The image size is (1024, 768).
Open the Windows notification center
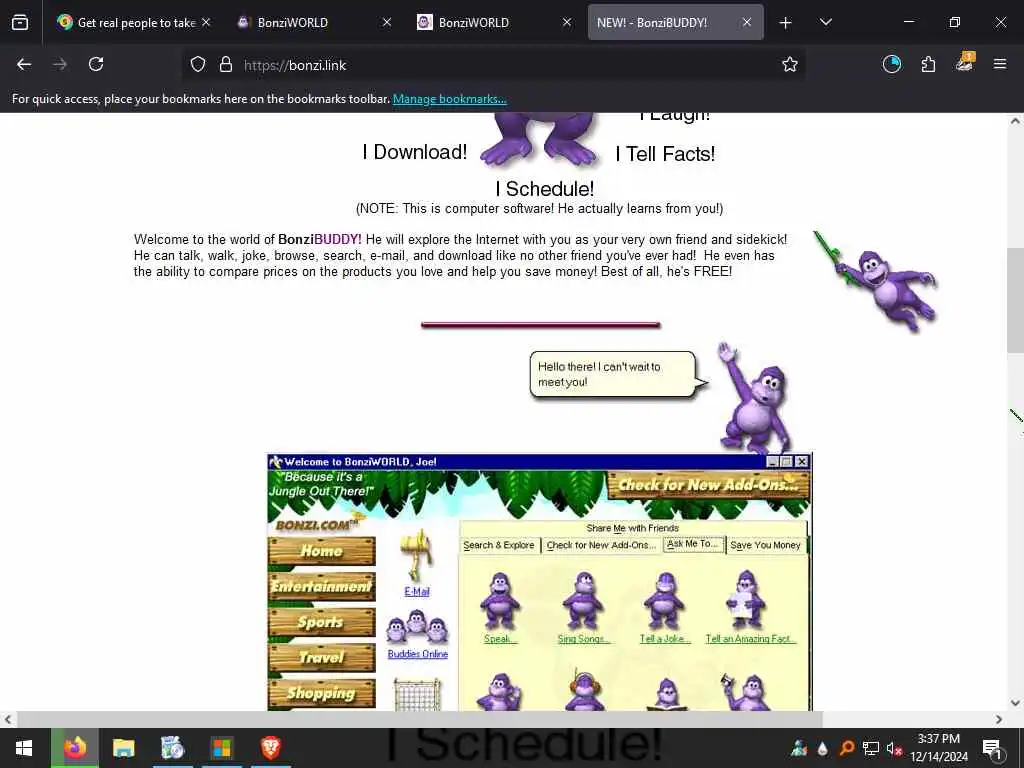tap(992, 748)
